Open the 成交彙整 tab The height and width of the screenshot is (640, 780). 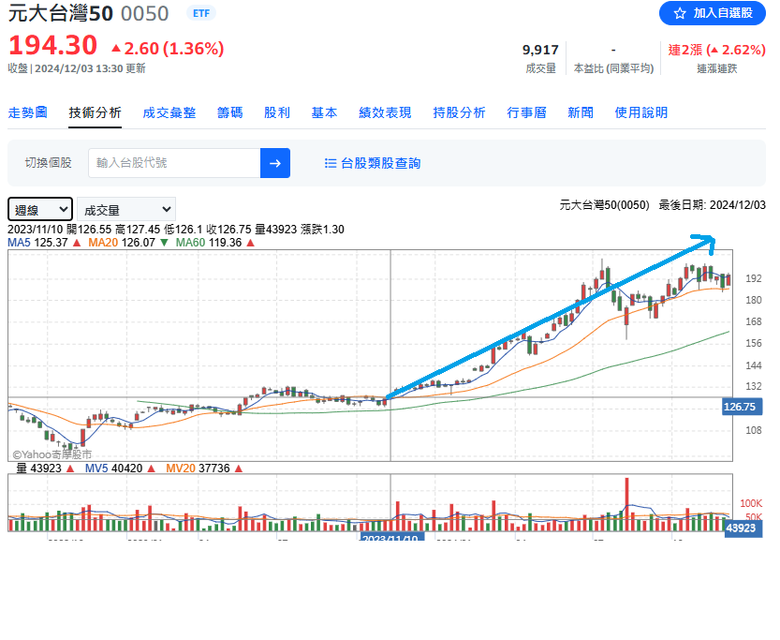click(x=169, y=113)
